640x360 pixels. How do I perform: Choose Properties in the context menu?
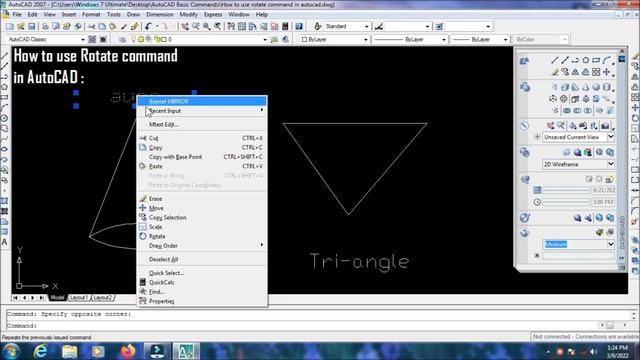coord(202,301)
